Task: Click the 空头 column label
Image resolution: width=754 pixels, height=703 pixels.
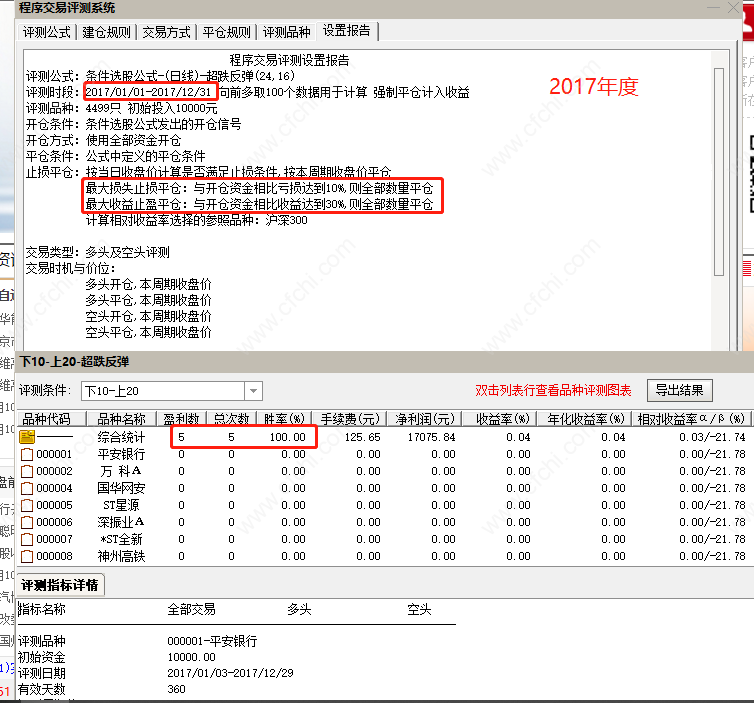Action: [x=419, y=609]
